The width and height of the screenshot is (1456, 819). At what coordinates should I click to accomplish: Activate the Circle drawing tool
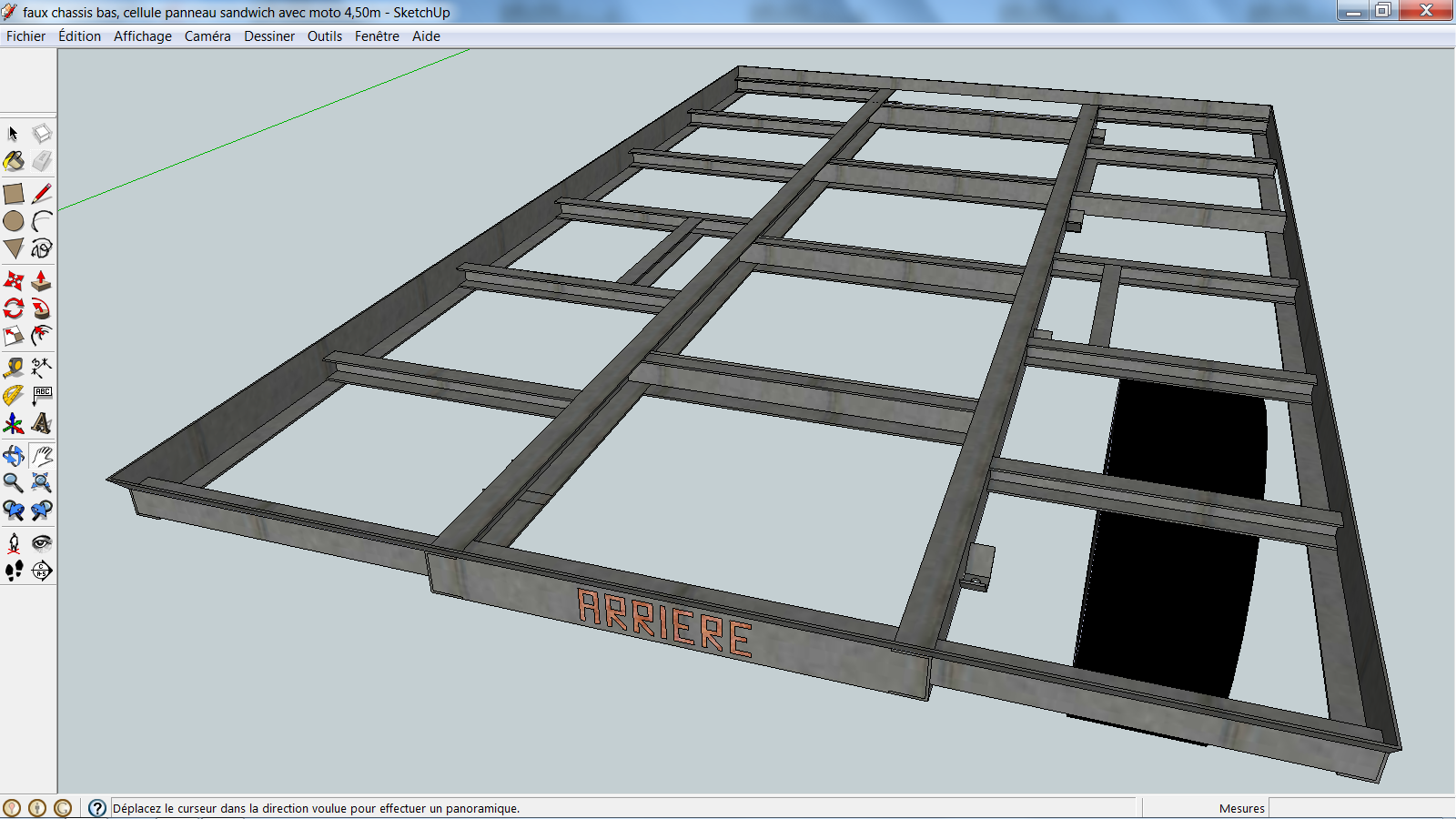[x=14, y=221]
